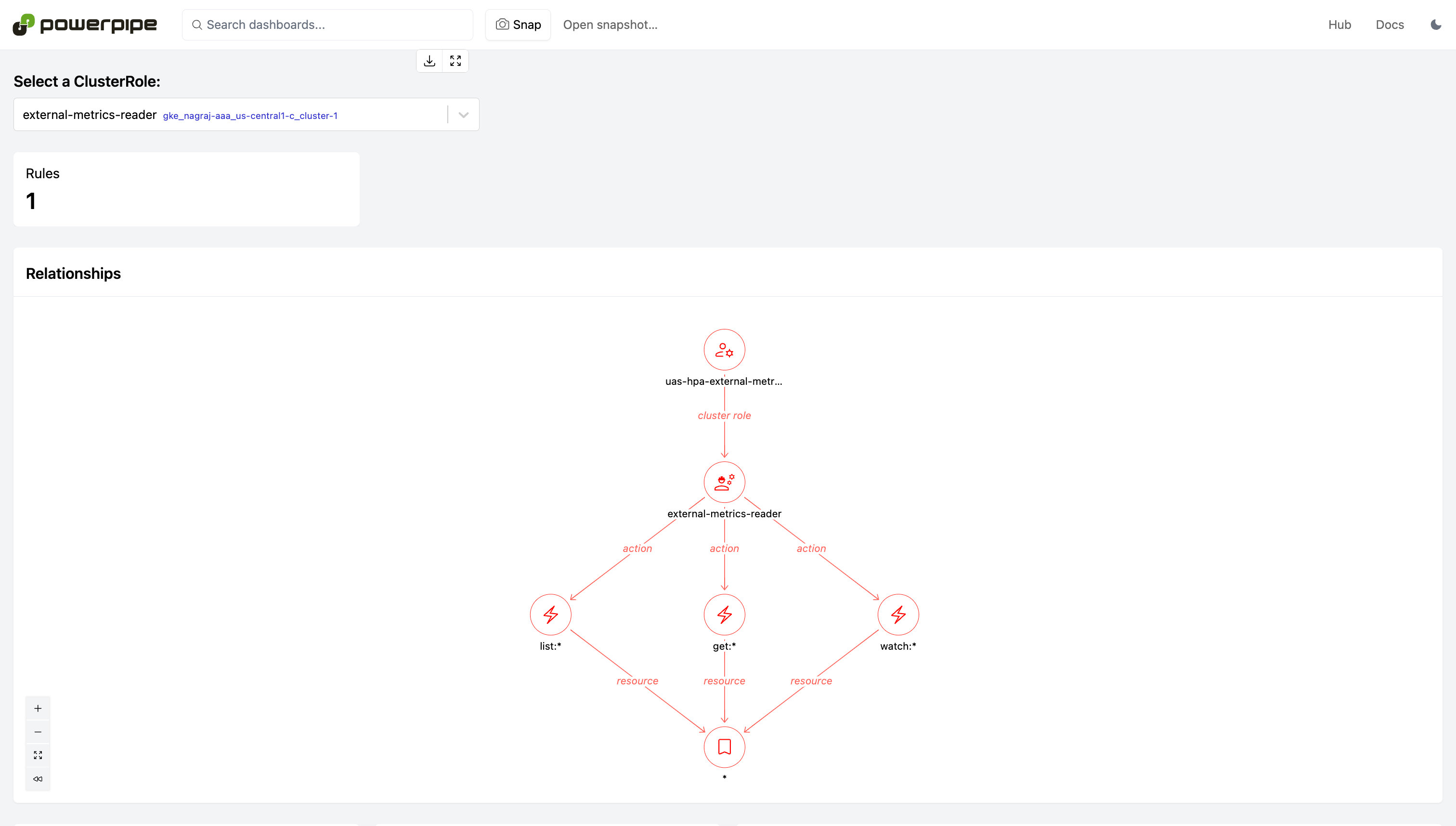The width and height of the screenshot is (1456, 826).
Task: Click the Snap button
Action: point(518,25)
